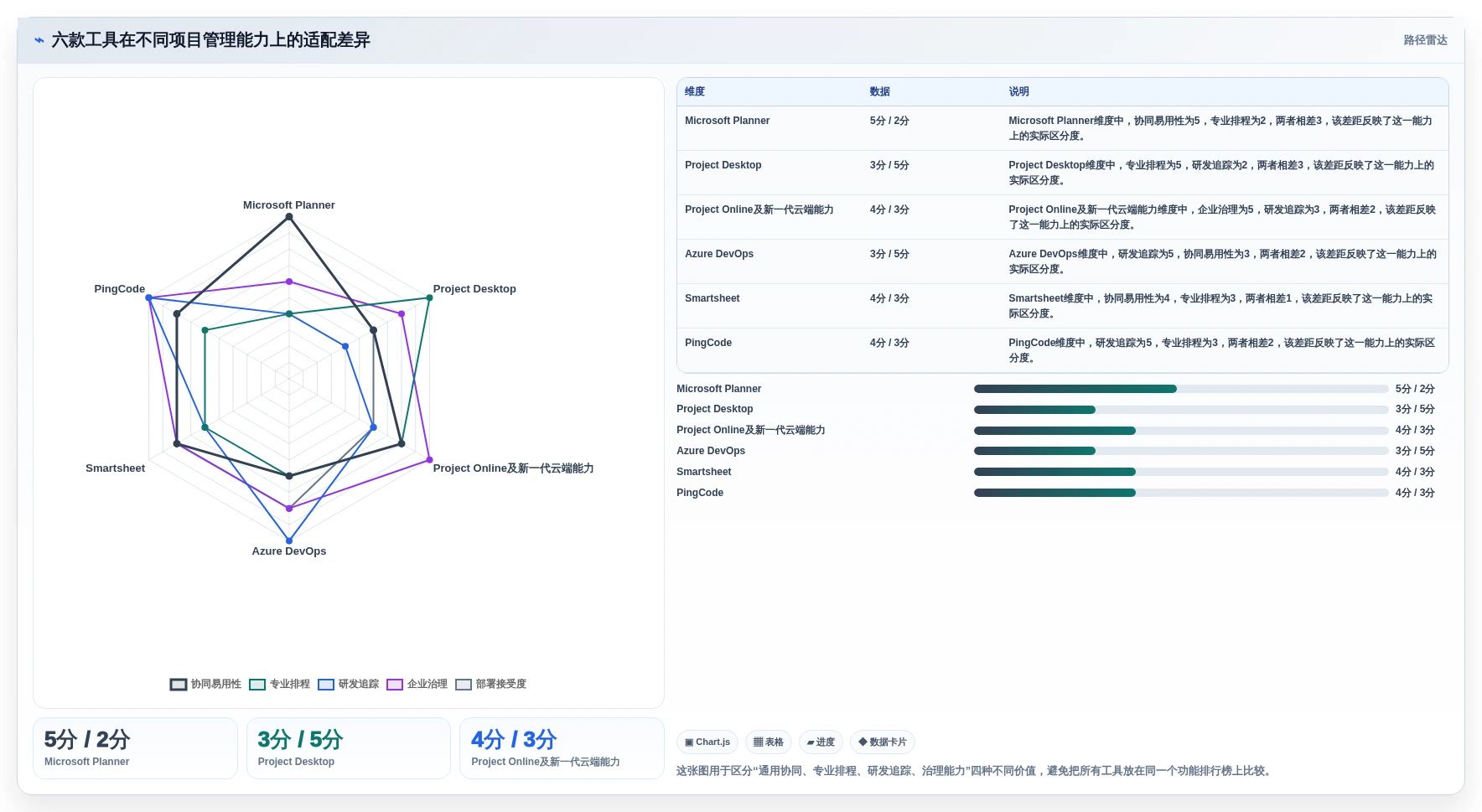The image size is (1482, 812).
Task: Toggle the 协同易用性 legend series
Action: pos(205,684)
